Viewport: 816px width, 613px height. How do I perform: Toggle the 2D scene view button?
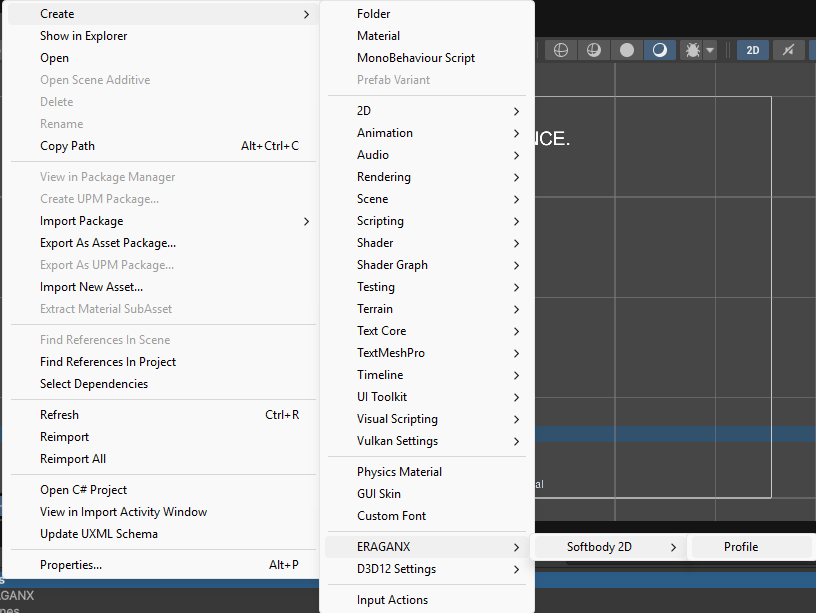click(x=753, y=50)
